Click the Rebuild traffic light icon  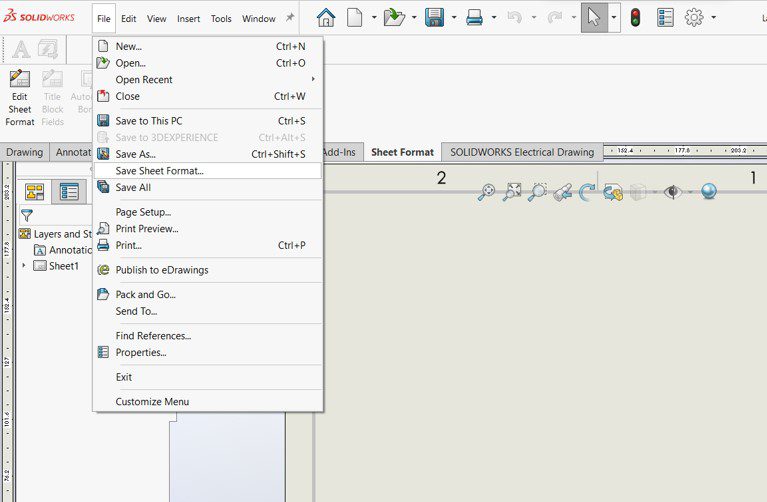click(x=635, y=17)
